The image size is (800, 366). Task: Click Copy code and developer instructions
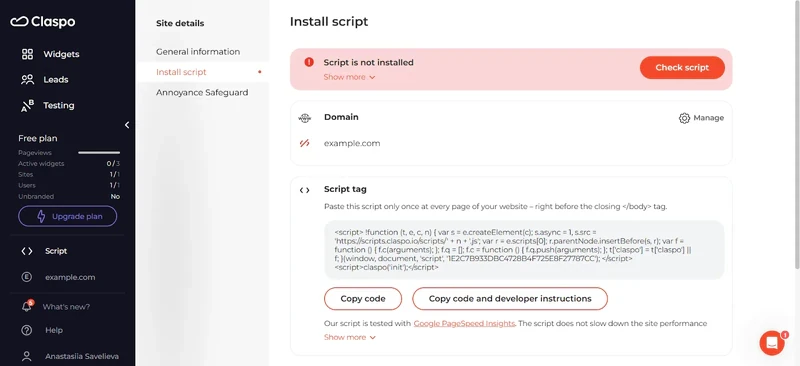tap(510, 299)
